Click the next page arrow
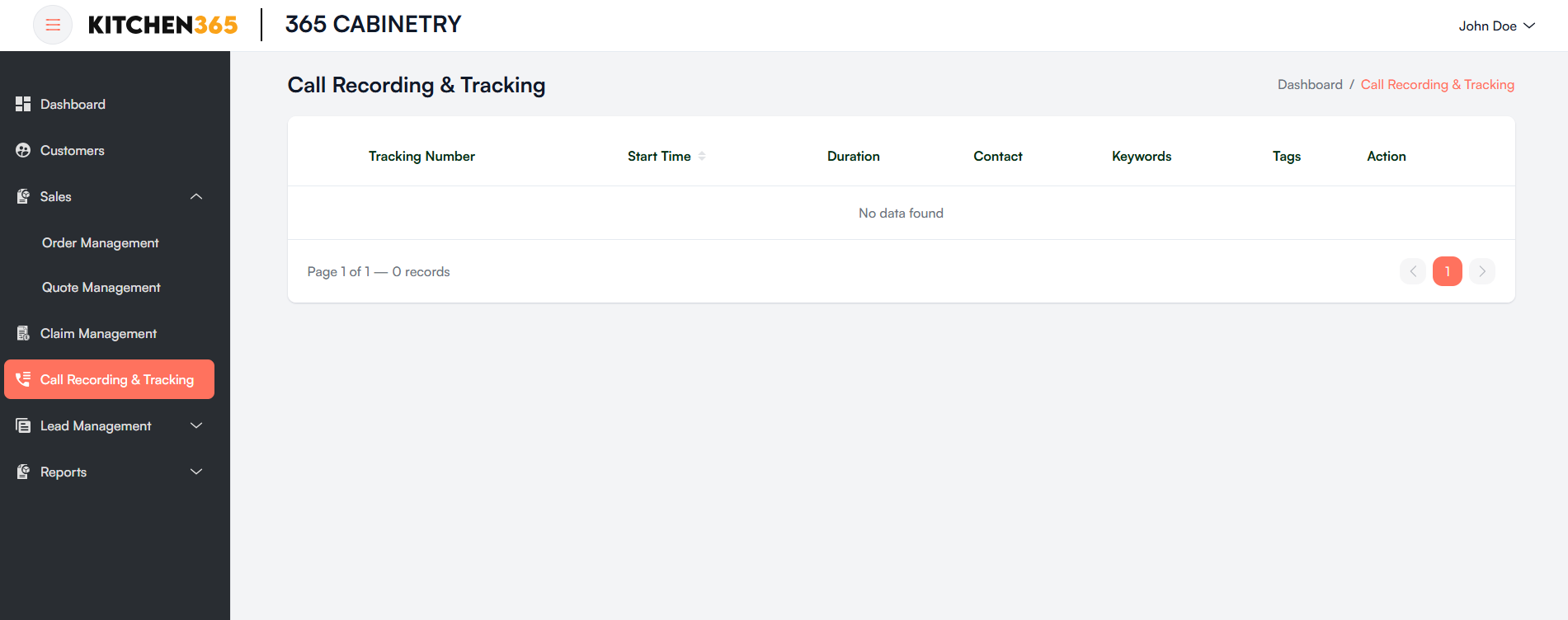 (1481, 271)
